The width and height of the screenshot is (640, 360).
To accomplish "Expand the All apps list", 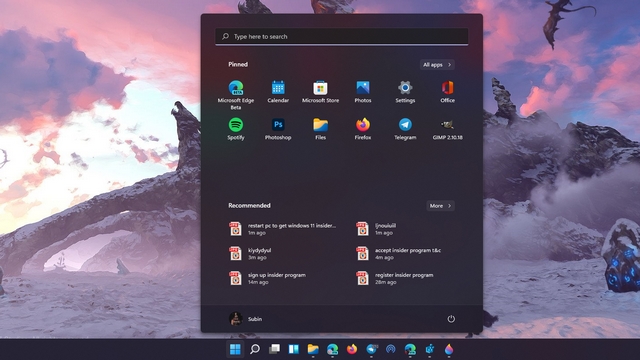I will [437, 64].
